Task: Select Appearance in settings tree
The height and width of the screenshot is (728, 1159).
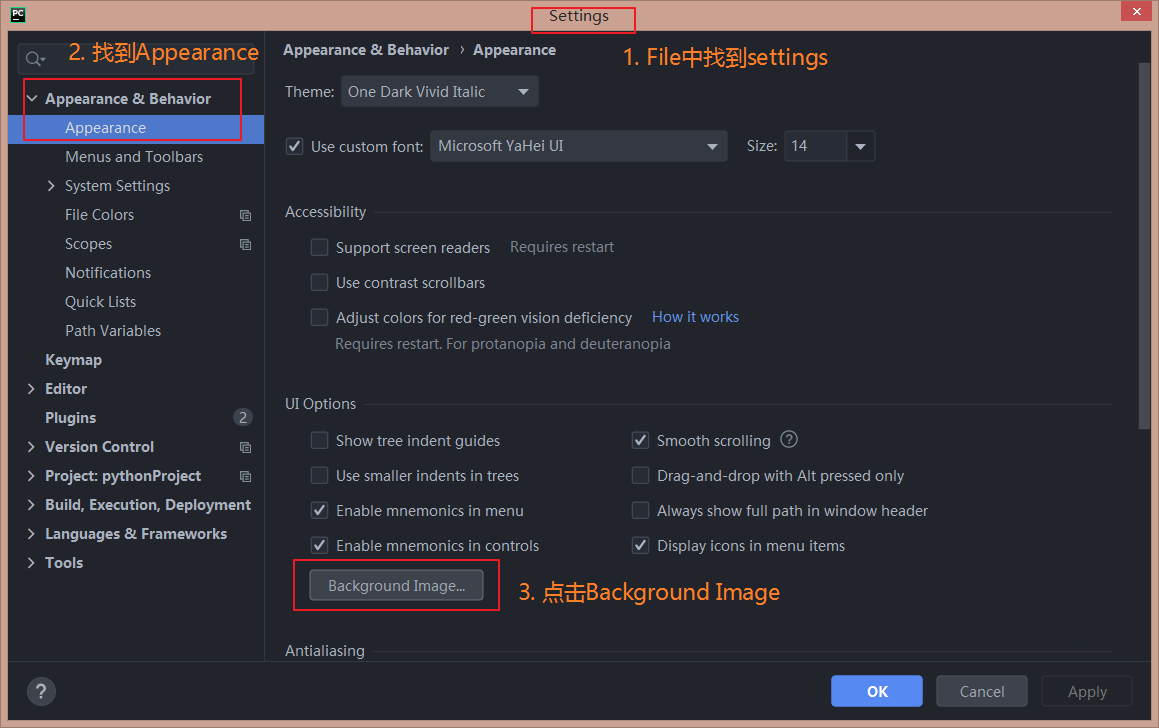Action: pyautogui.click(x=136, y=128)
